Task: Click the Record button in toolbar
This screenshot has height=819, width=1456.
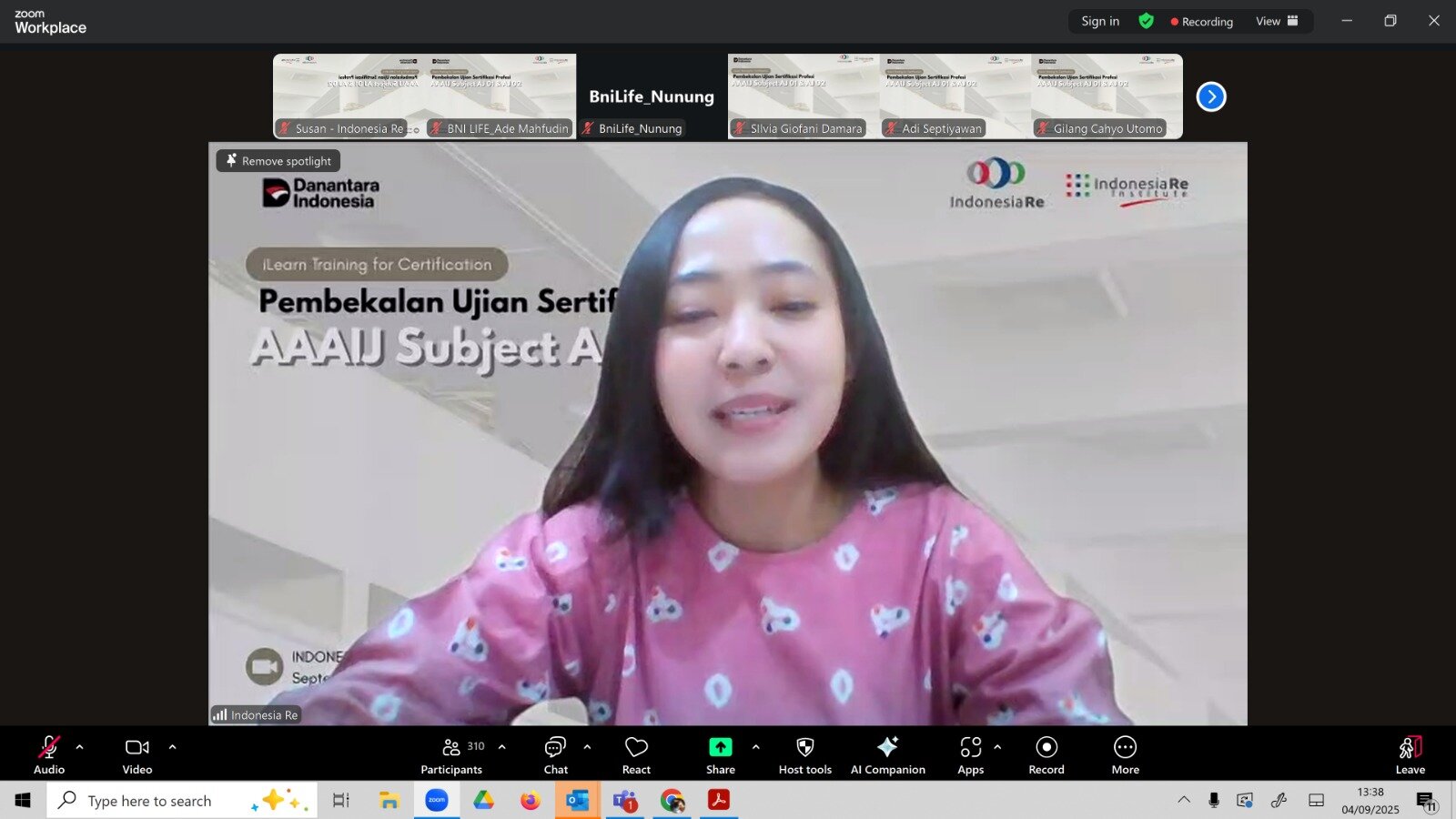Action: (x=1046, y=755)
